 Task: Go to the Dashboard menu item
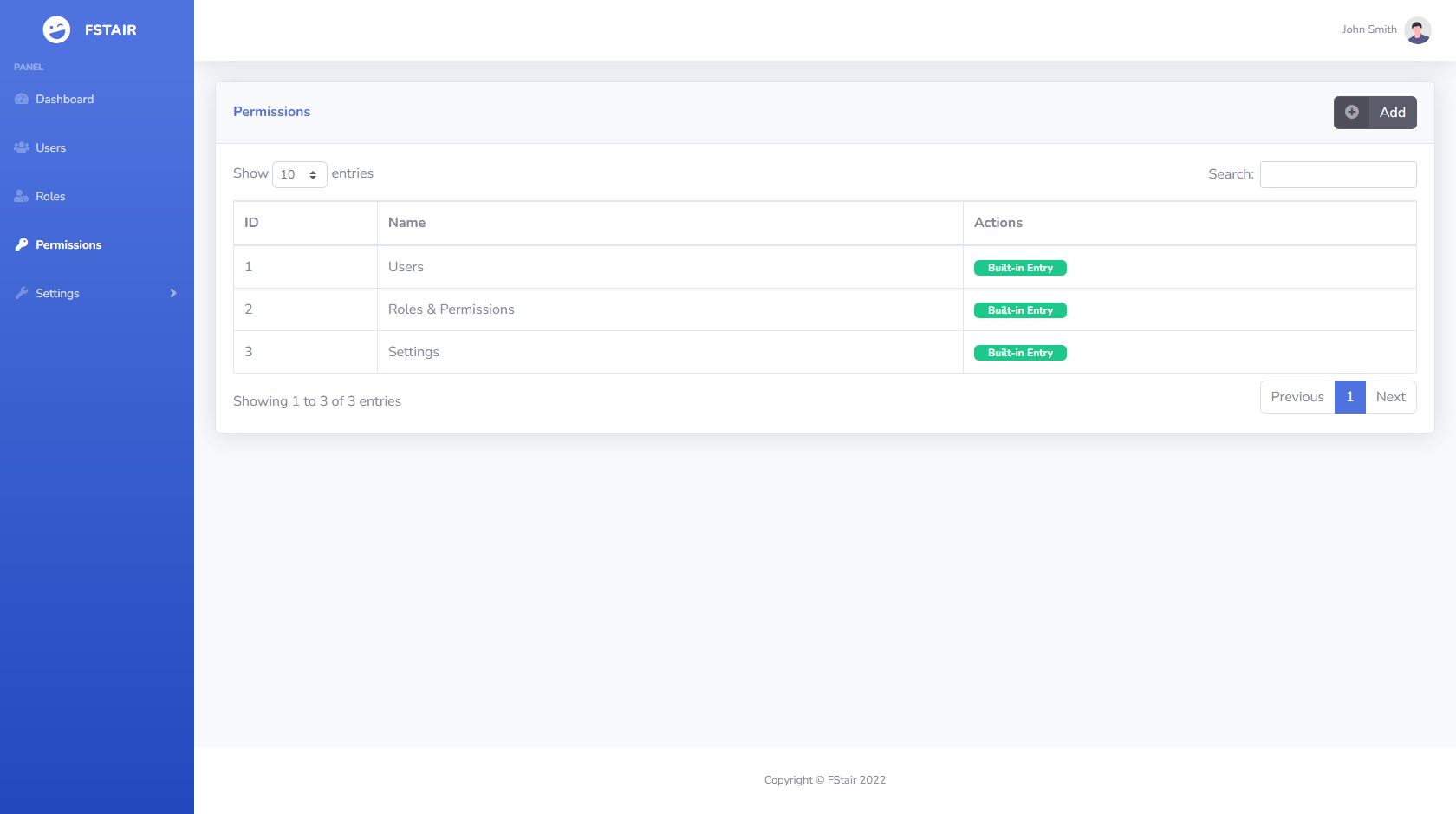pyautogui.click(x=64, y=100)
